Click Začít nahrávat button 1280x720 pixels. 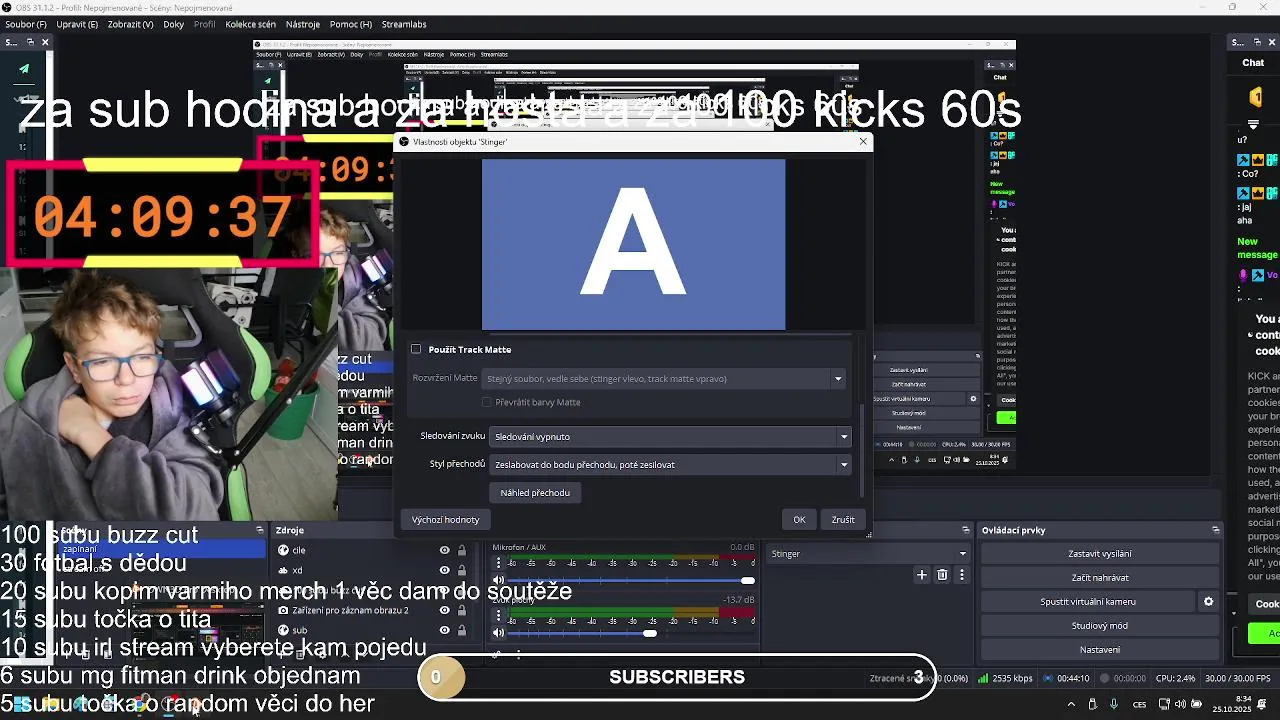[1100, 578]
